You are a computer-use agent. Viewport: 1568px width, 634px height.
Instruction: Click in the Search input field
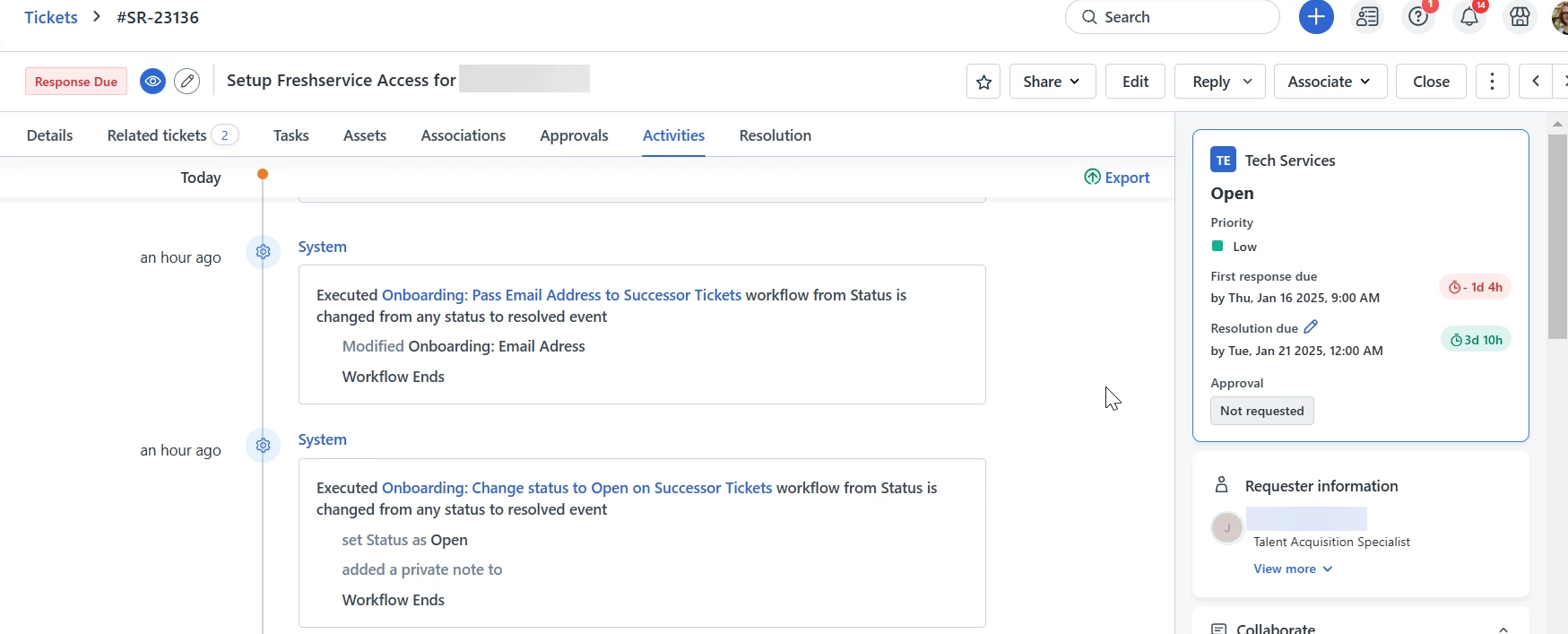[x=1173, y=17]
